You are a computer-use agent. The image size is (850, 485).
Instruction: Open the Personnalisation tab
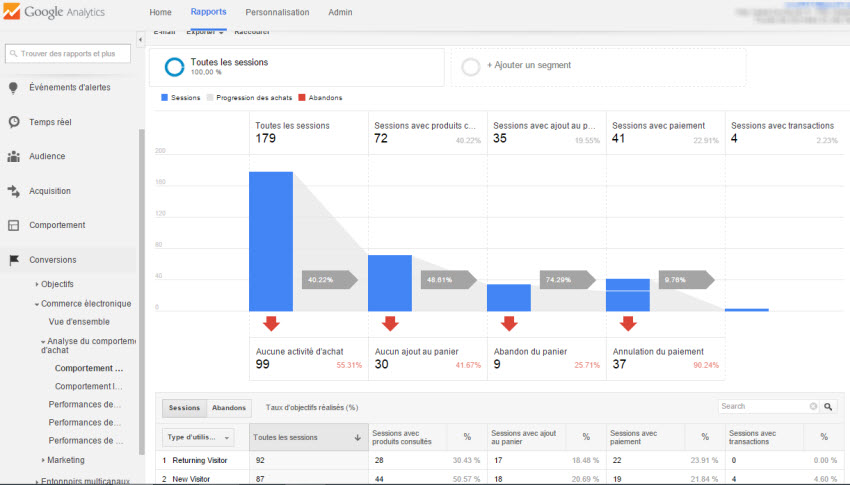pos(277,12)
